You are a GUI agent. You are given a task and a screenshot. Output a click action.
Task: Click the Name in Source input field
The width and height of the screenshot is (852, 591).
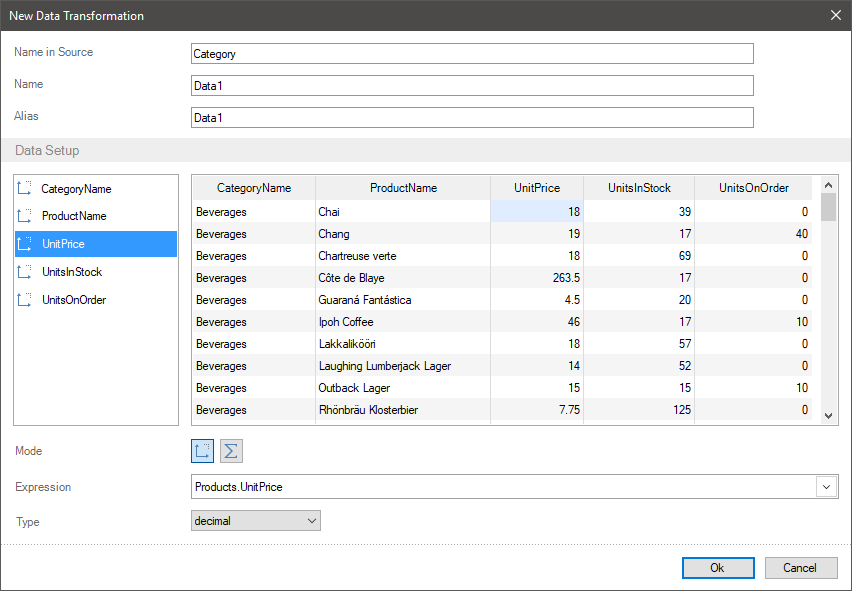point(471,54)
